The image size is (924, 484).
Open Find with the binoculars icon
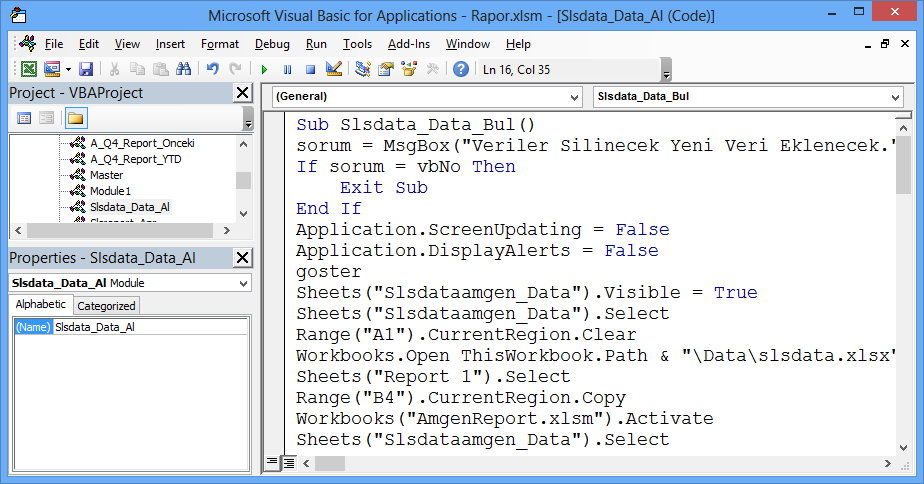(x=184, y=69)
